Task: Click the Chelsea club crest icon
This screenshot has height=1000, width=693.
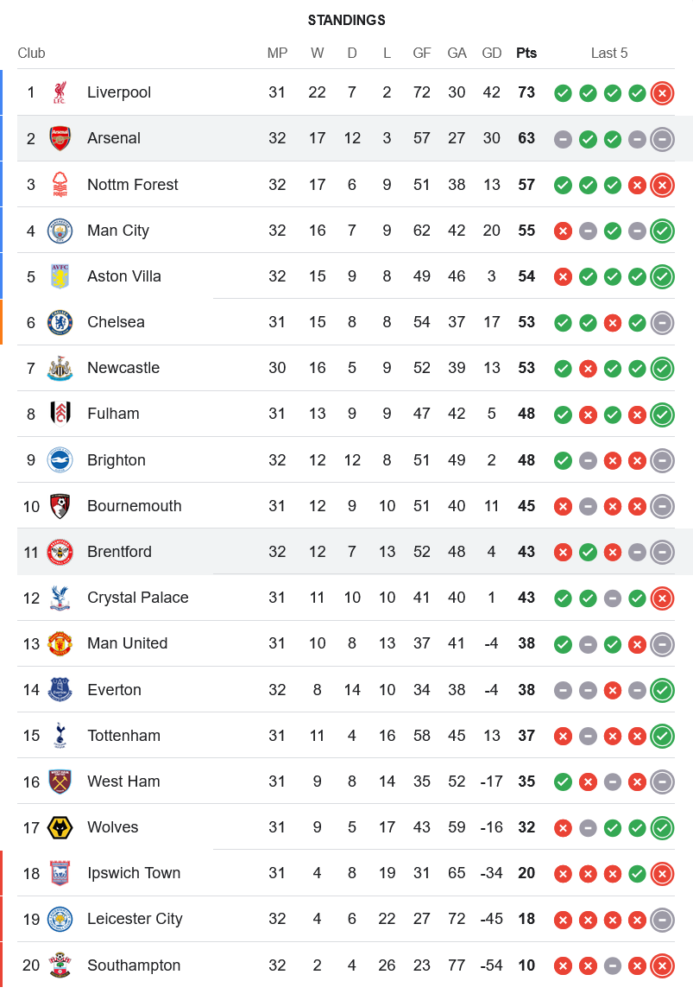Action: coord(60,323)
